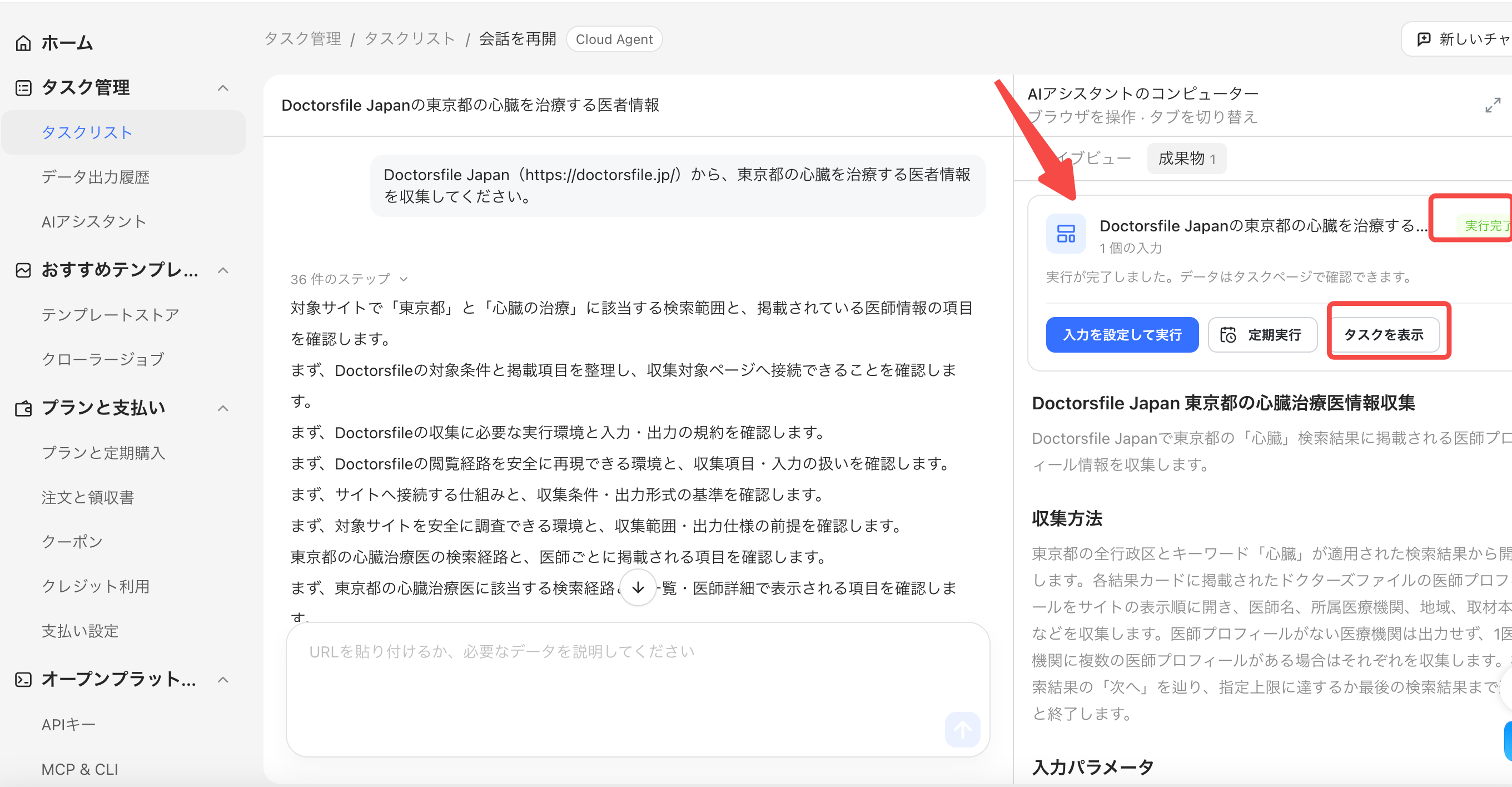Screen dimensions: 1512x787
Task: Open データ出力履歴 in the sidebar
Action: (x=96, y=177)
